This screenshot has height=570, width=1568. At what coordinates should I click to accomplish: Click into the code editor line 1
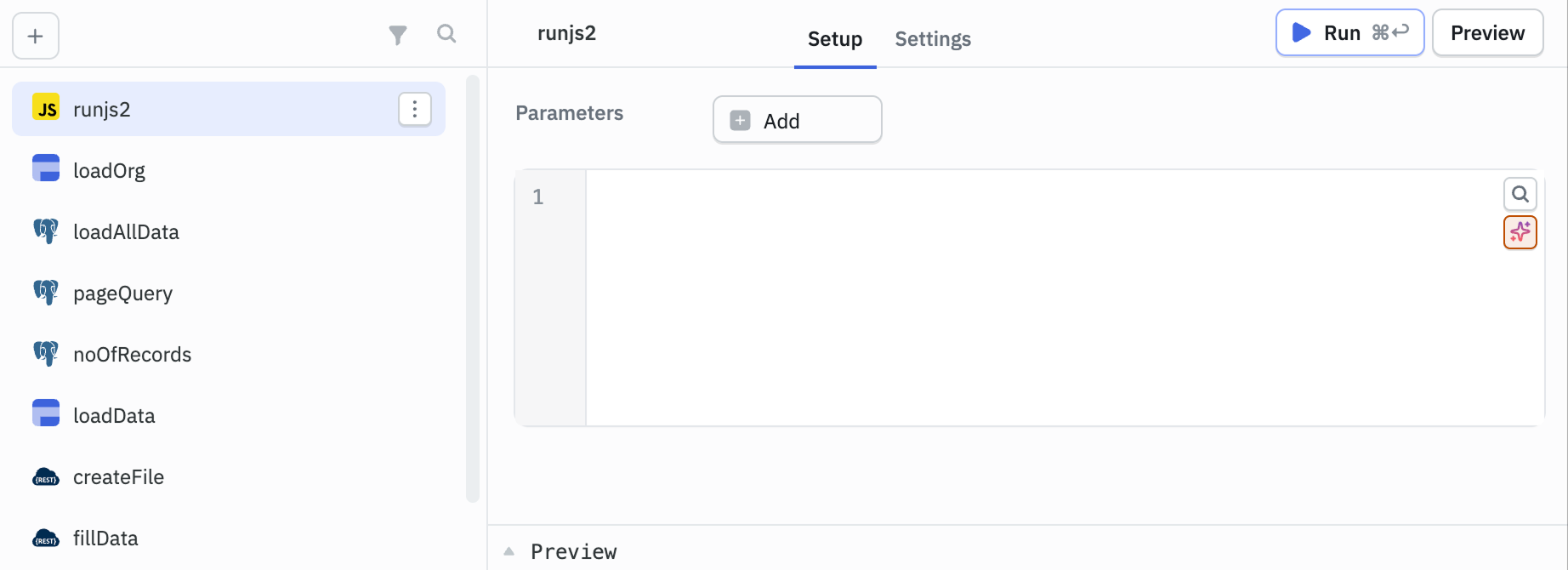tap(1020, 197)
